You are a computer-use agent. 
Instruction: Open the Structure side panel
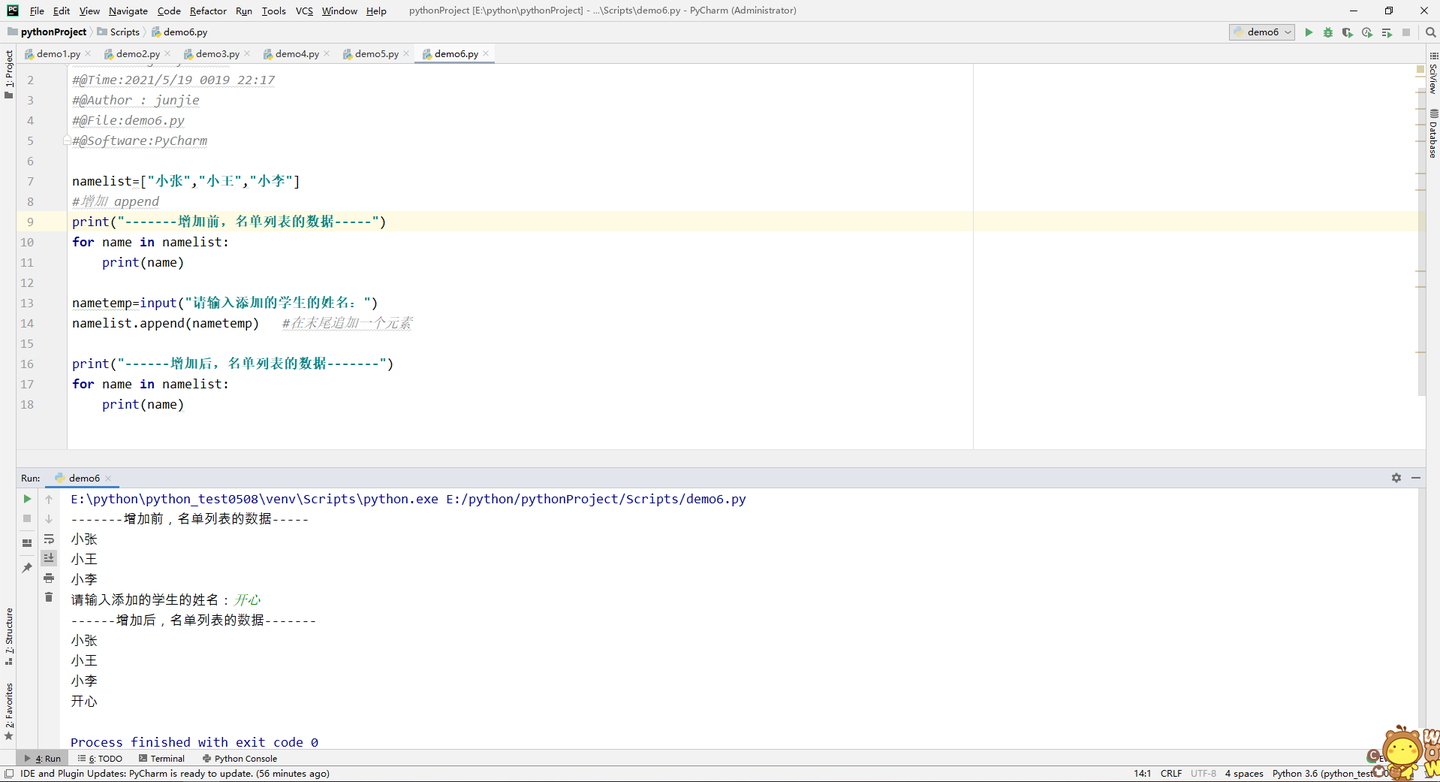(x=9, y=636)
